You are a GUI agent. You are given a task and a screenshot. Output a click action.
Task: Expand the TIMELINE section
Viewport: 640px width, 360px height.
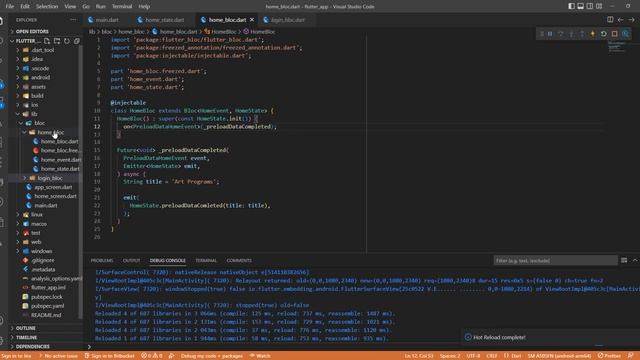coord(45,338)
